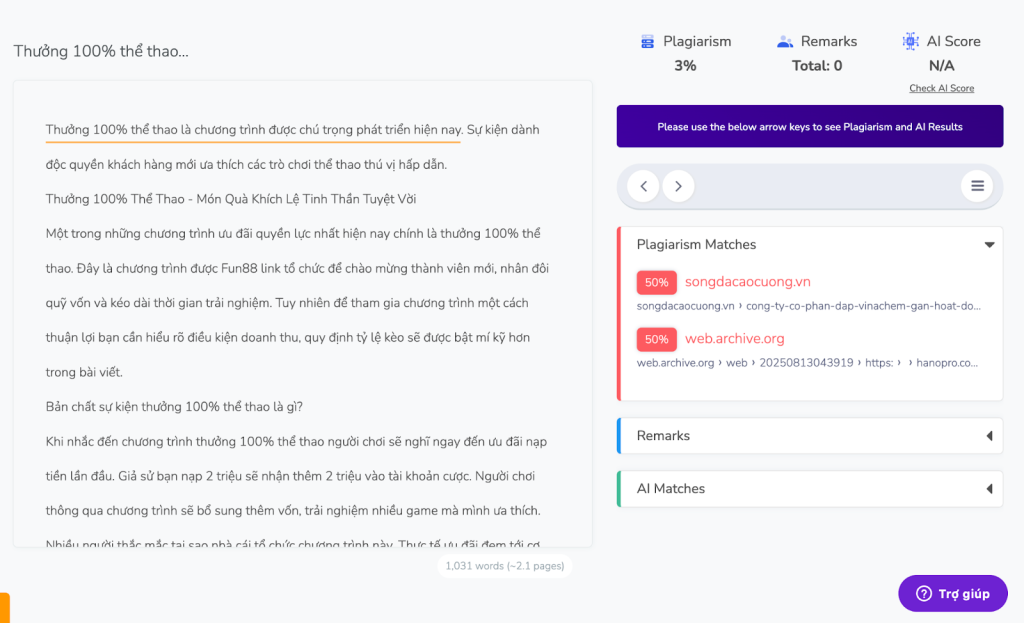Click the Remarks people icon

(785, 42)
